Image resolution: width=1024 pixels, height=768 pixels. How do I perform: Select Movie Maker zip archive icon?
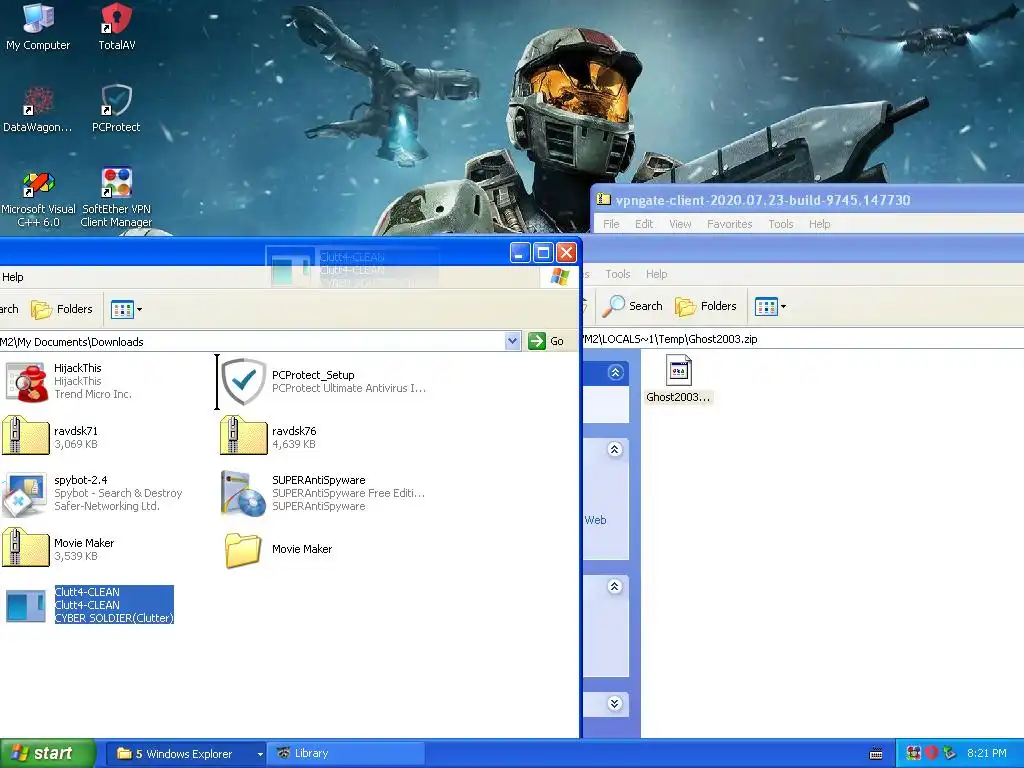[x=25, y=547]
